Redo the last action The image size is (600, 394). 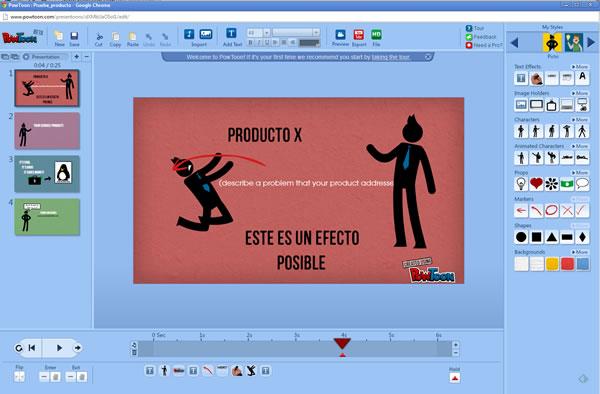click(x=165, y=37)
